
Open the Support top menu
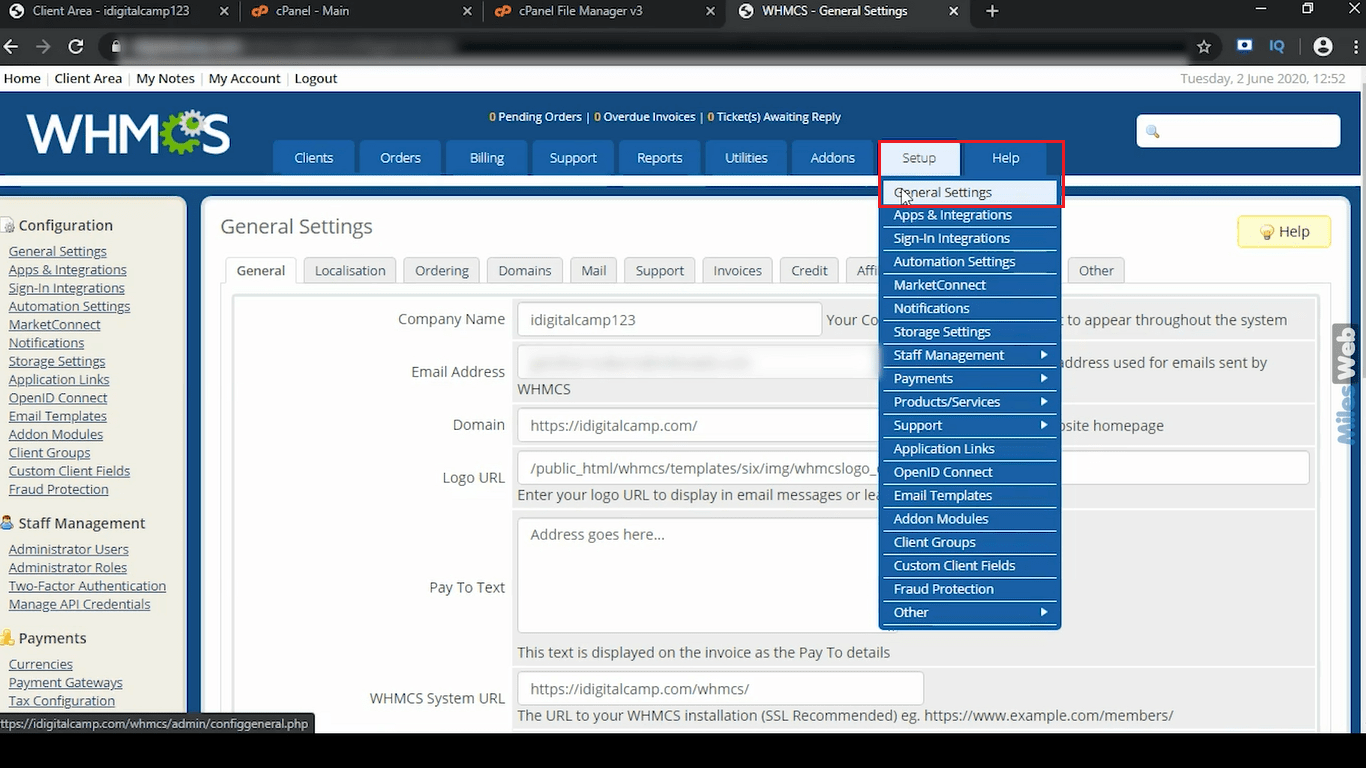[573, 158]
